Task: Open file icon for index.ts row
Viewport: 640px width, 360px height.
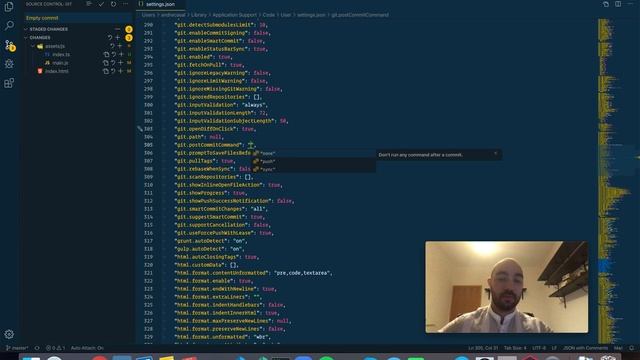Action: pos(106,54)
